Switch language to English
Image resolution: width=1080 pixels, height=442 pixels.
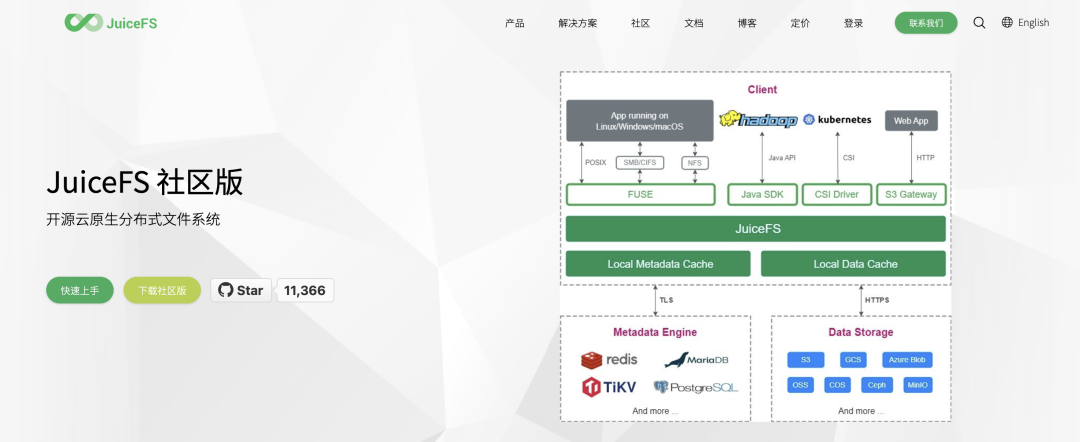point(1033,23)
